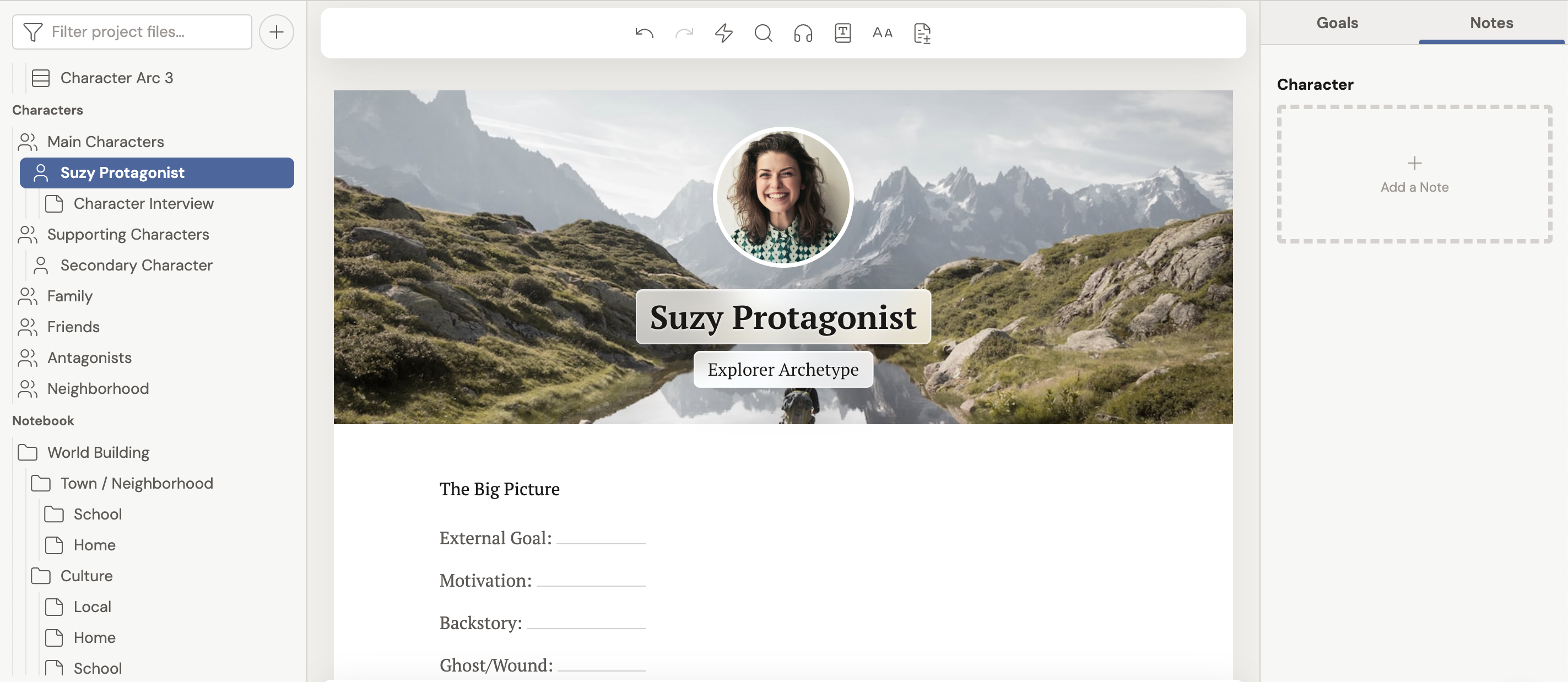Select the Family group

[x=70, y=296]
